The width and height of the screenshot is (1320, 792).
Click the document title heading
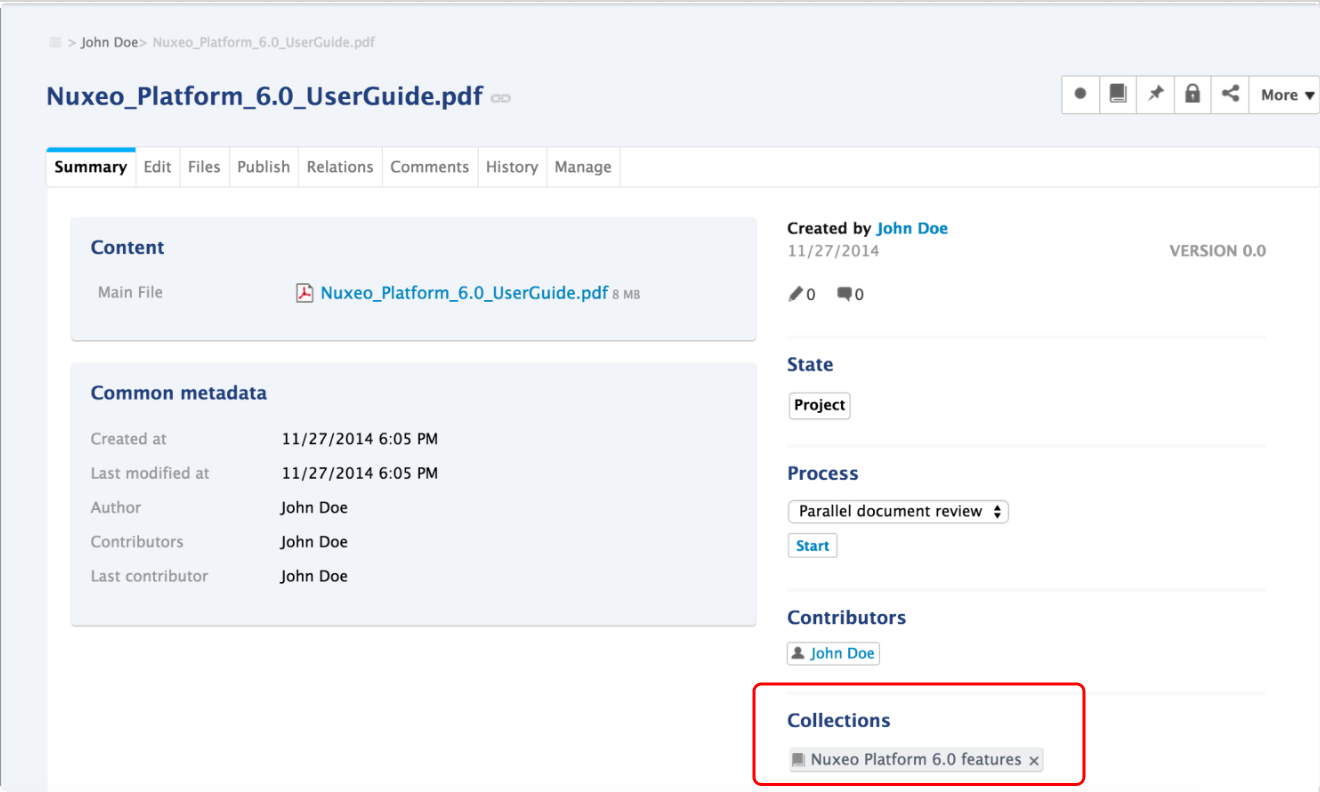[265, 97]
